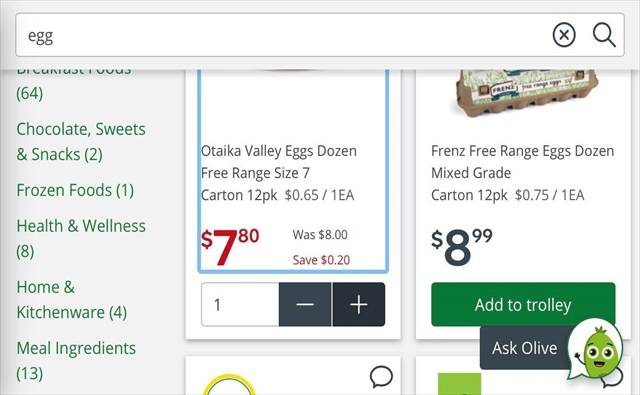Open speech bubble icon on lower-left product card
Screen dimensions: 640x395
click(x=381, y=376)
